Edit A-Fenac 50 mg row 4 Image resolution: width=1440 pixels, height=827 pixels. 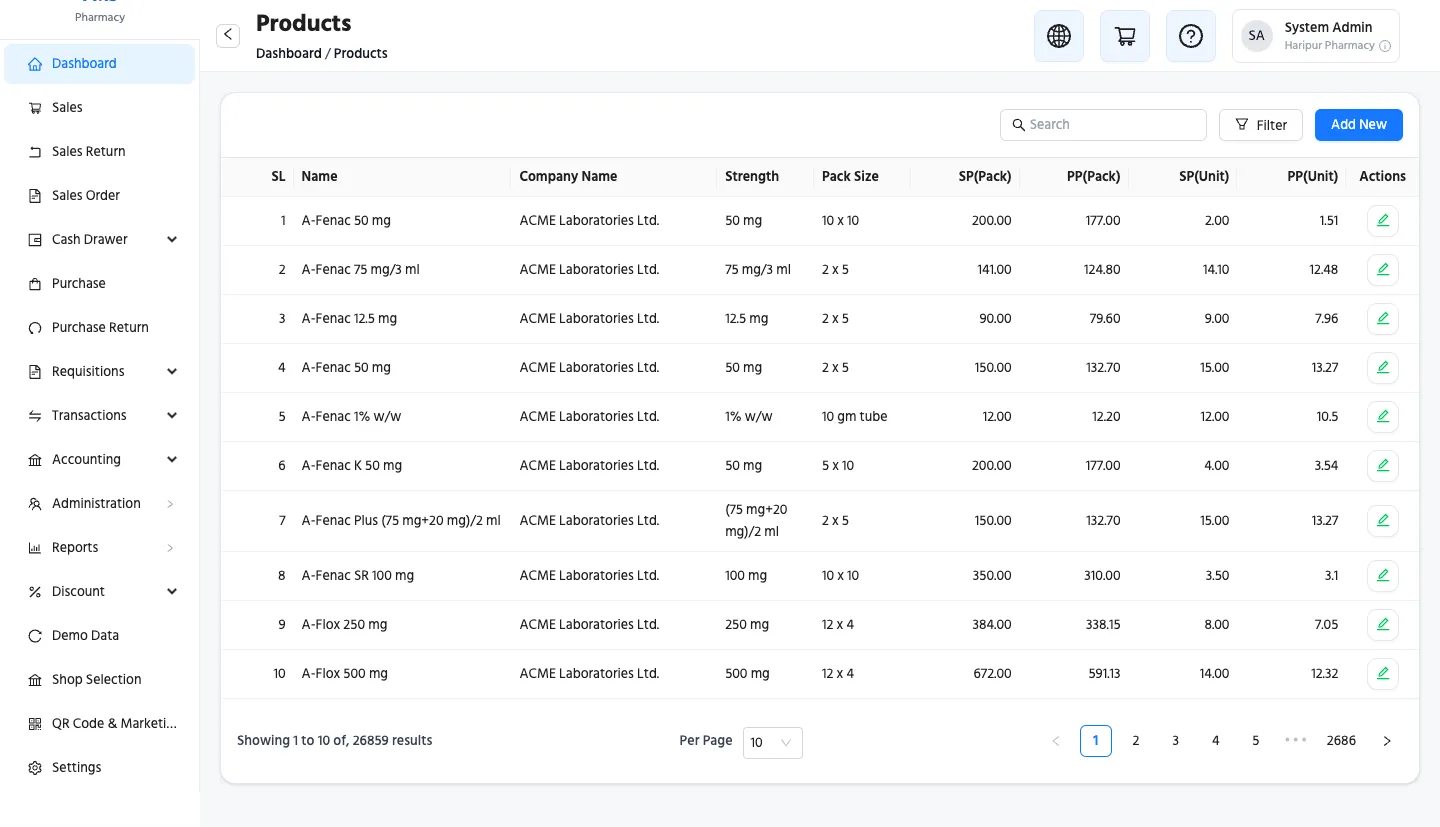tap(1383, 368)
